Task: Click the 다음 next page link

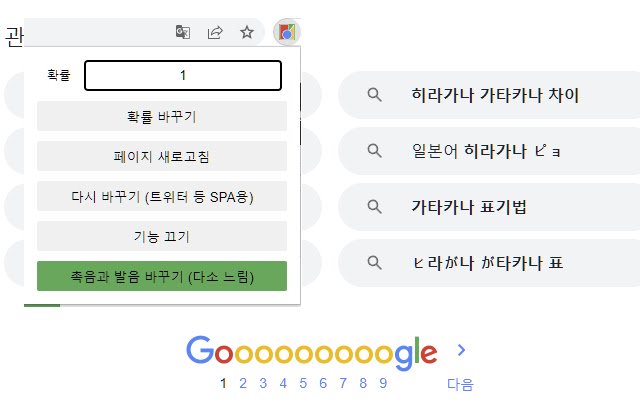Action: [460, 384]
